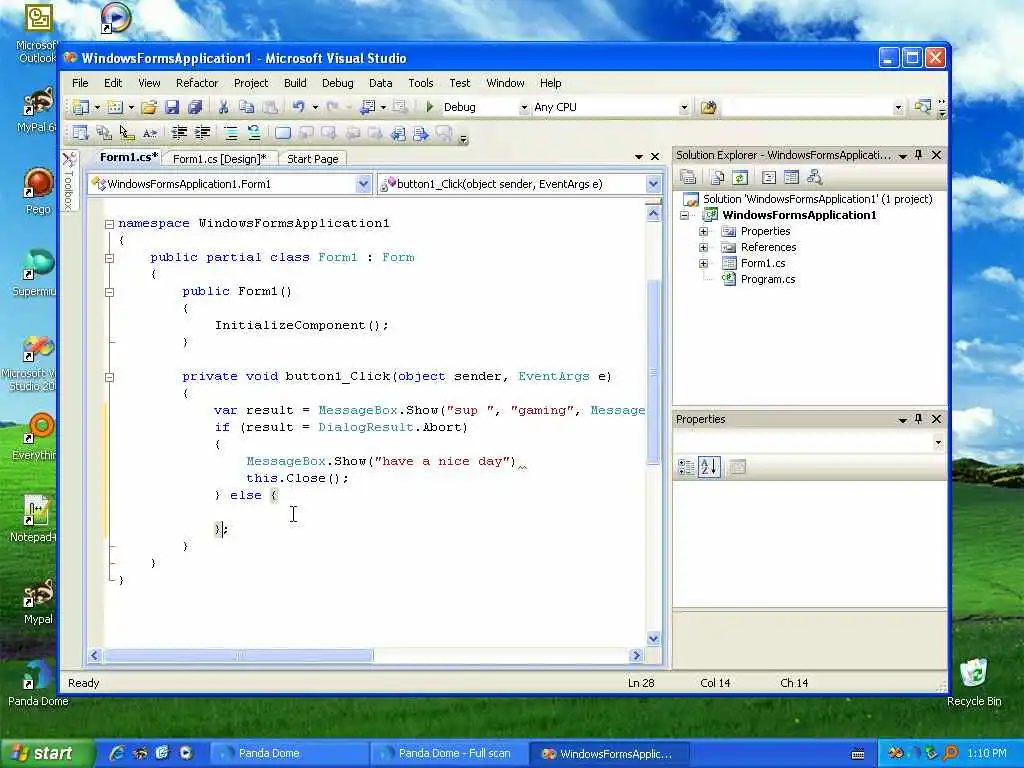Click the Open File folder icon
1024x768 pixels.
[x=149, y=107]
